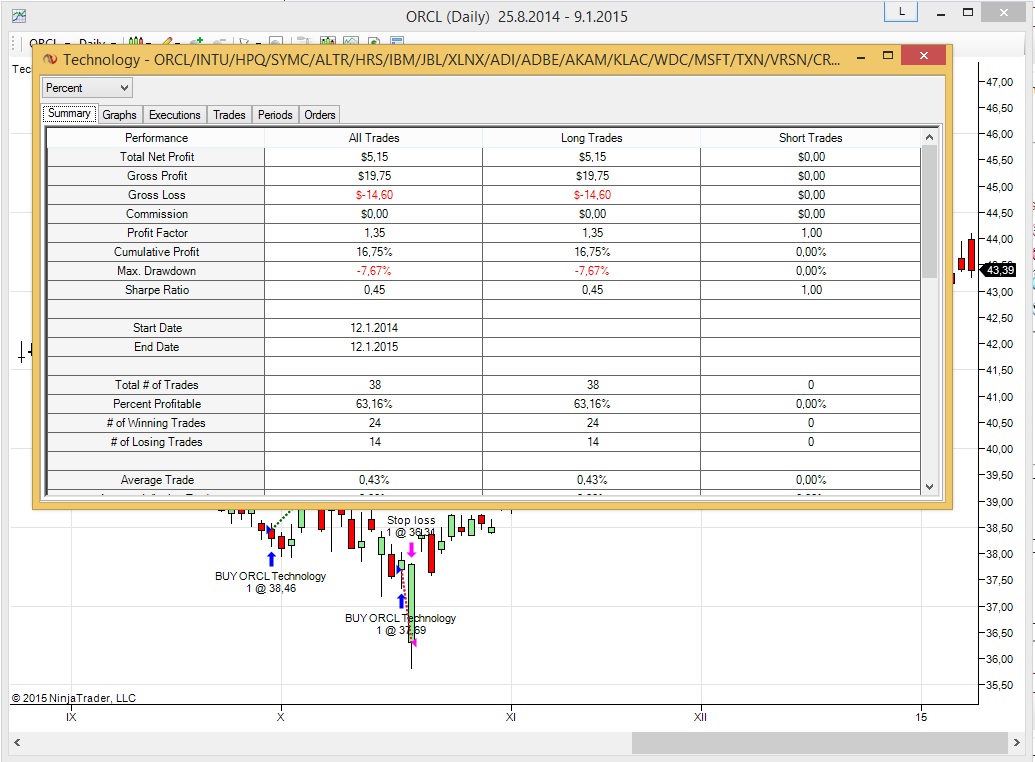
Task: Select the Percent Profitable row label
Action: pyautogui.click(x=156, y=404)
